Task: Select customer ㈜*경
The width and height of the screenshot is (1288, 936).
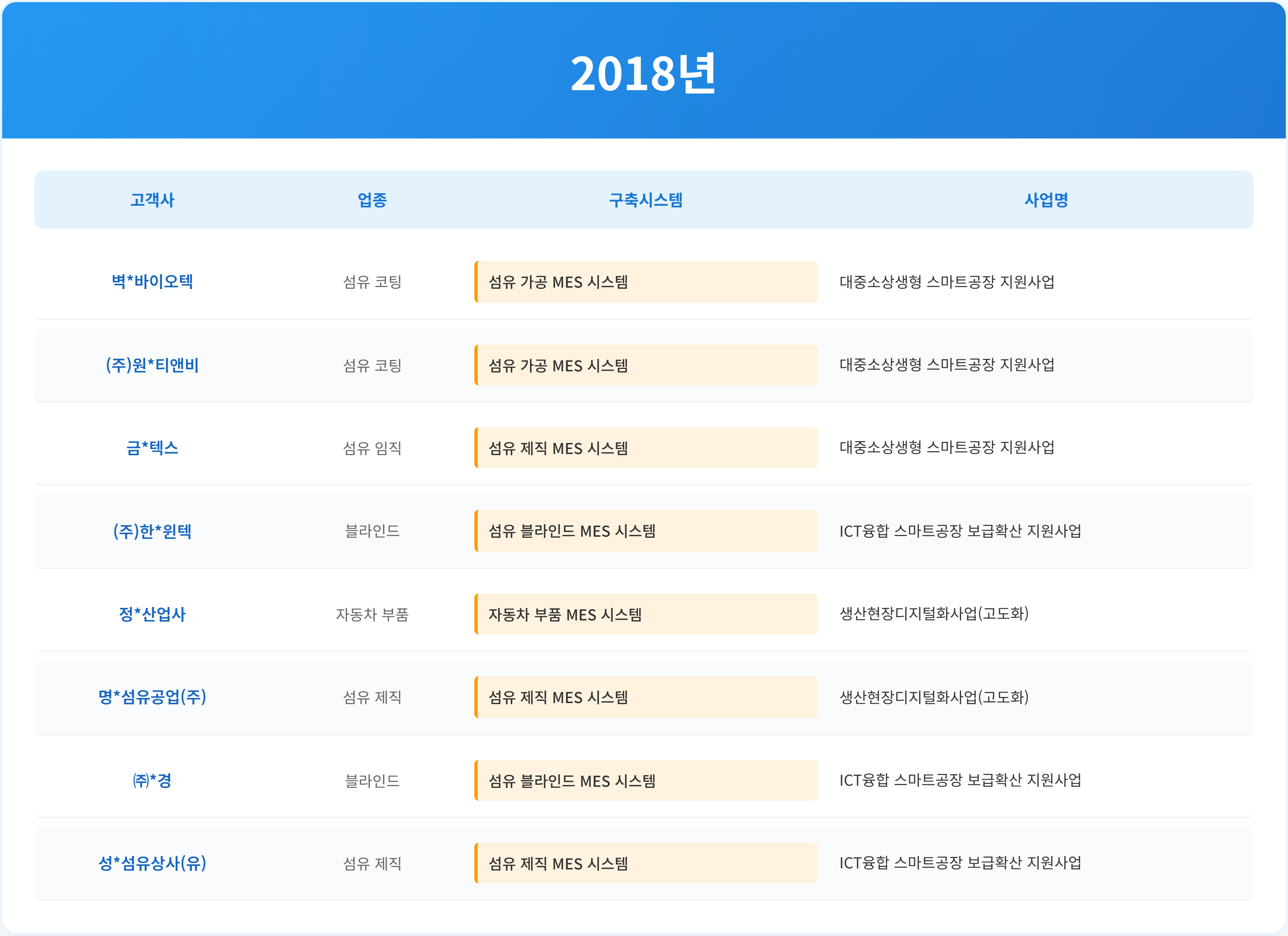Action: click(152, 780)
